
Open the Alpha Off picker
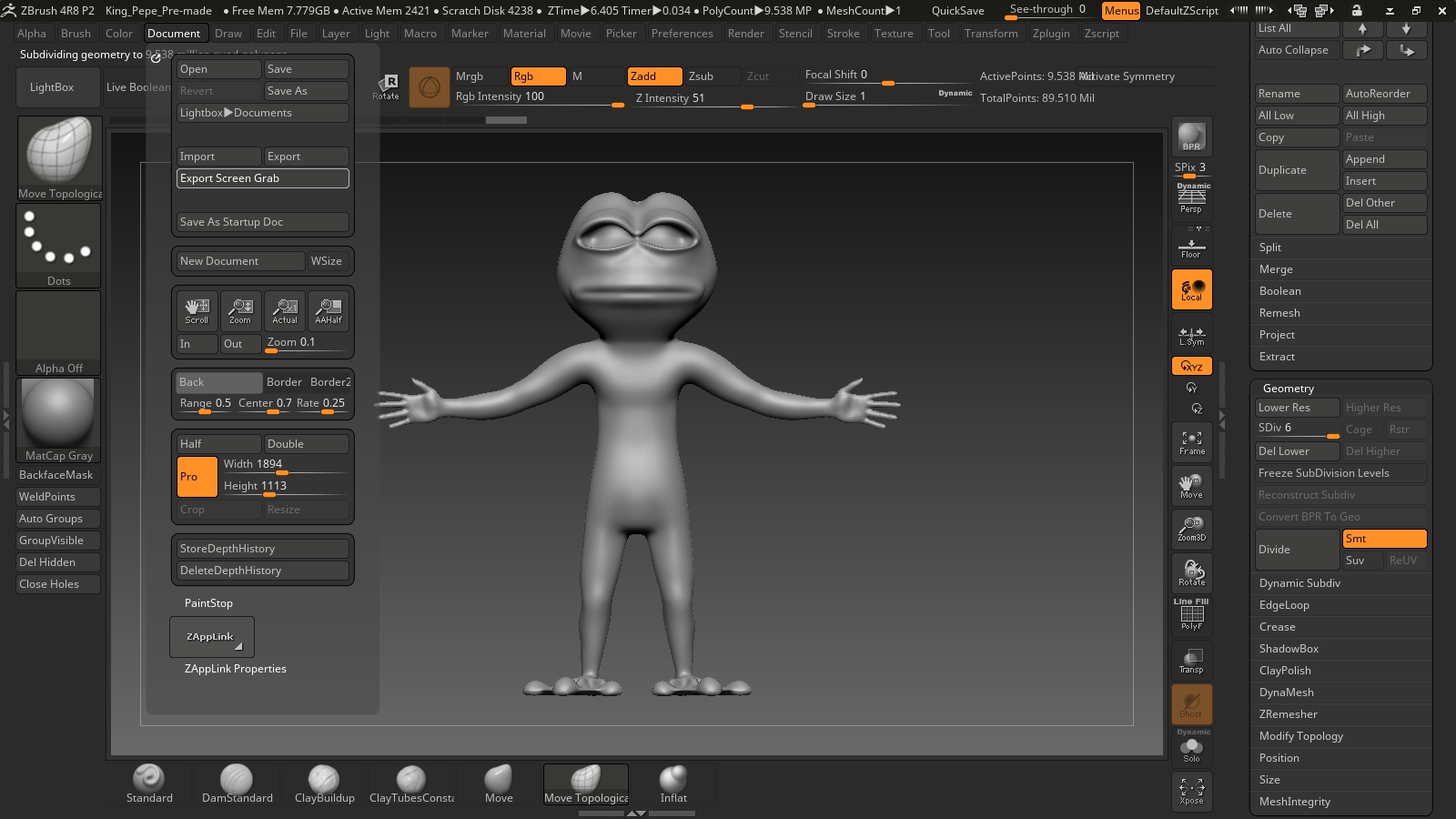[58, 333]
